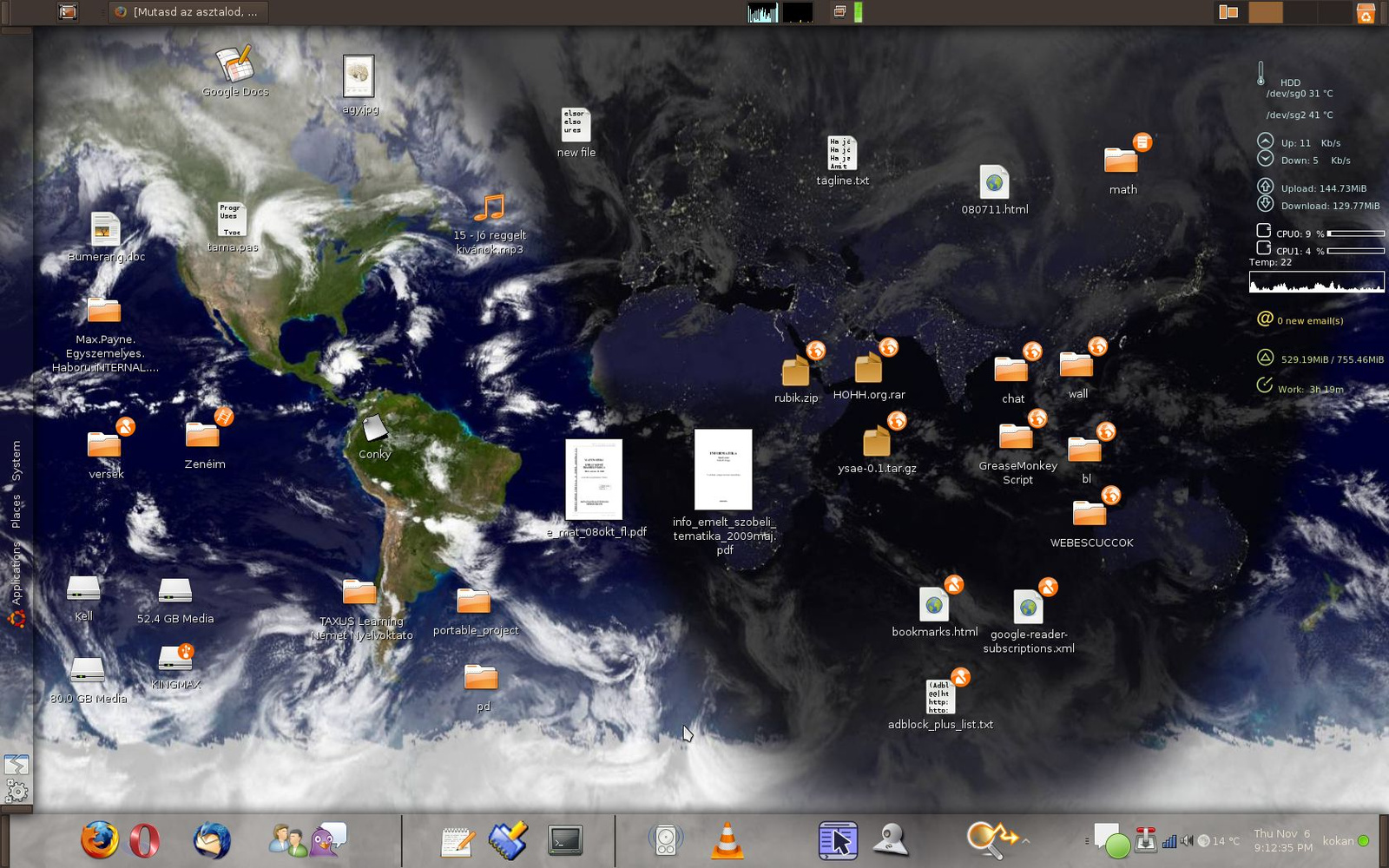Open the 80.0 GB Media drive
The height and width of the screenshot is (868, 1389).
(x=88, y=681)
